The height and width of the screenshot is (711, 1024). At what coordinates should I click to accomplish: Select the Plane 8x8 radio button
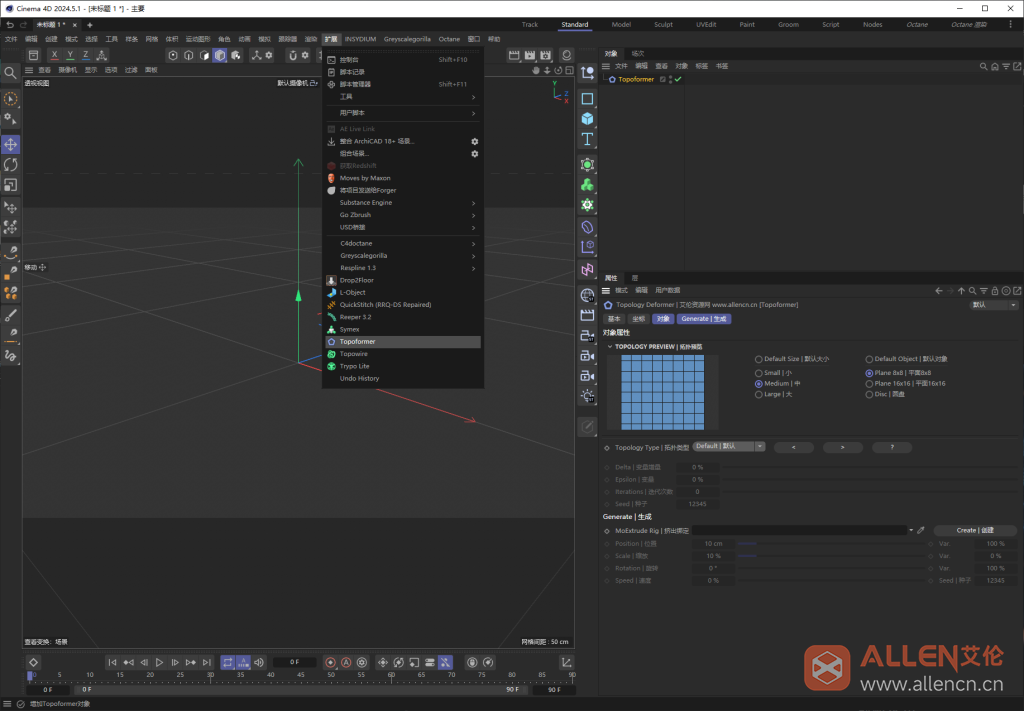coord(869,373)
